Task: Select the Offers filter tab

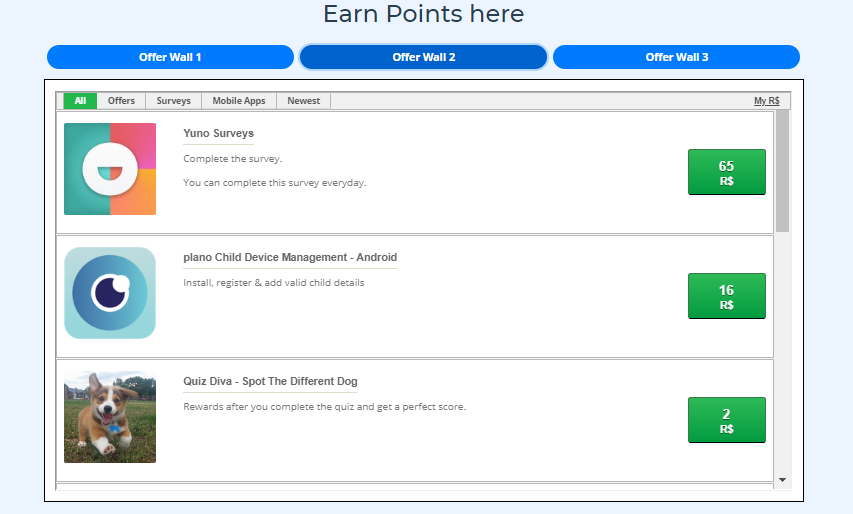Action: [x=121, y=101]
